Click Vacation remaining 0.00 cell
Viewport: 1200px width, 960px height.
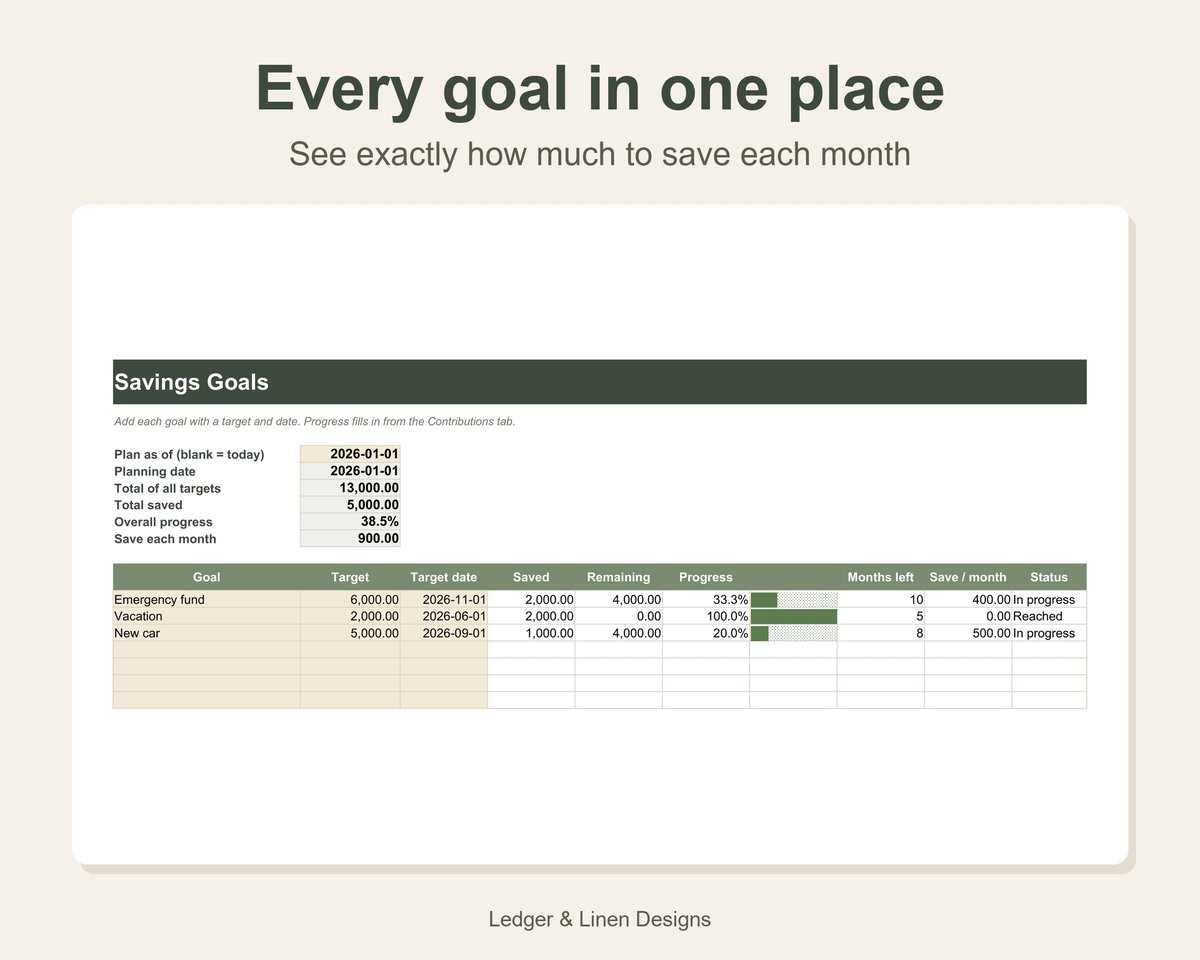[x=618, y=617]
